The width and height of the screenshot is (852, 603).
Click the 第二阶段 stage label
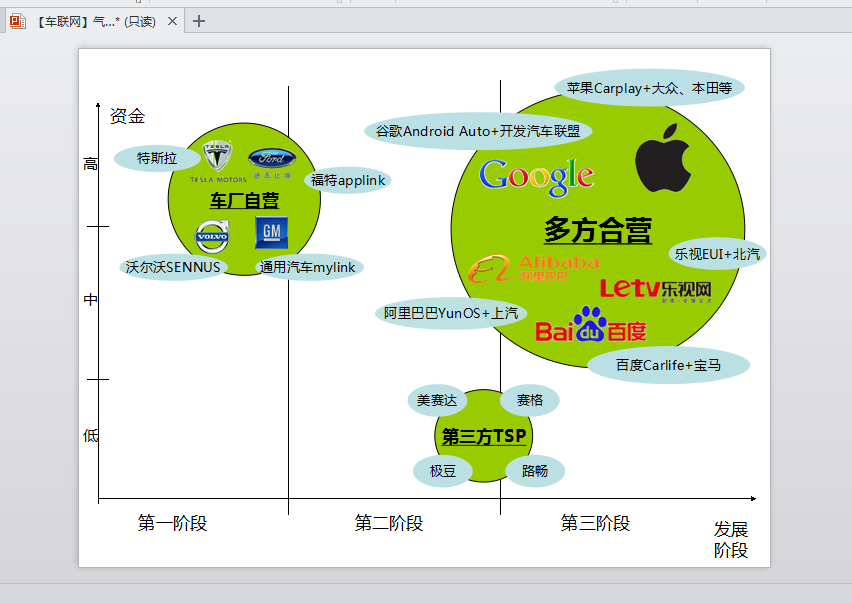click(389, 523)
